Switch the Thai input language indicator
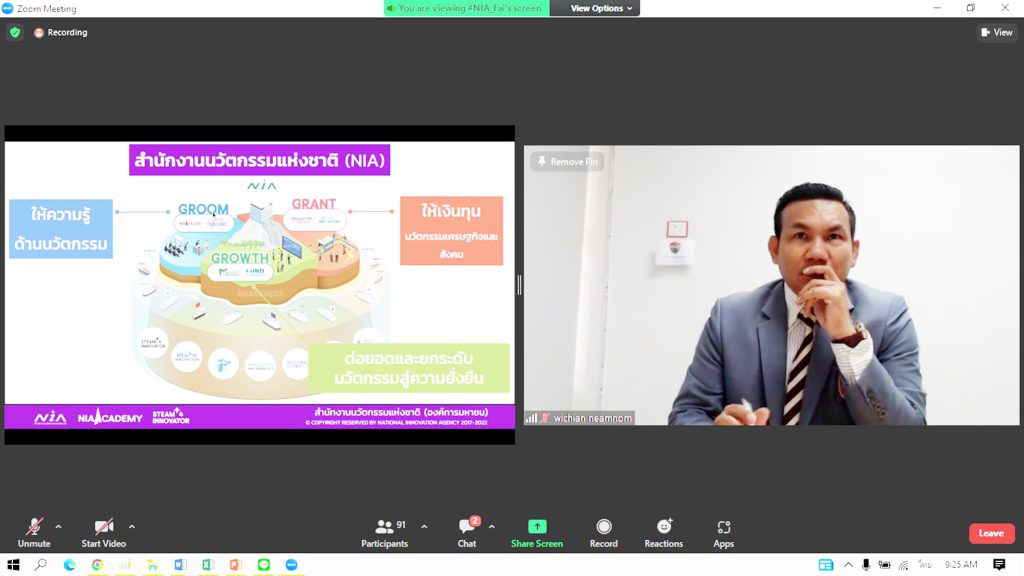Viewport: 1024px width, 576px height. 923,564
